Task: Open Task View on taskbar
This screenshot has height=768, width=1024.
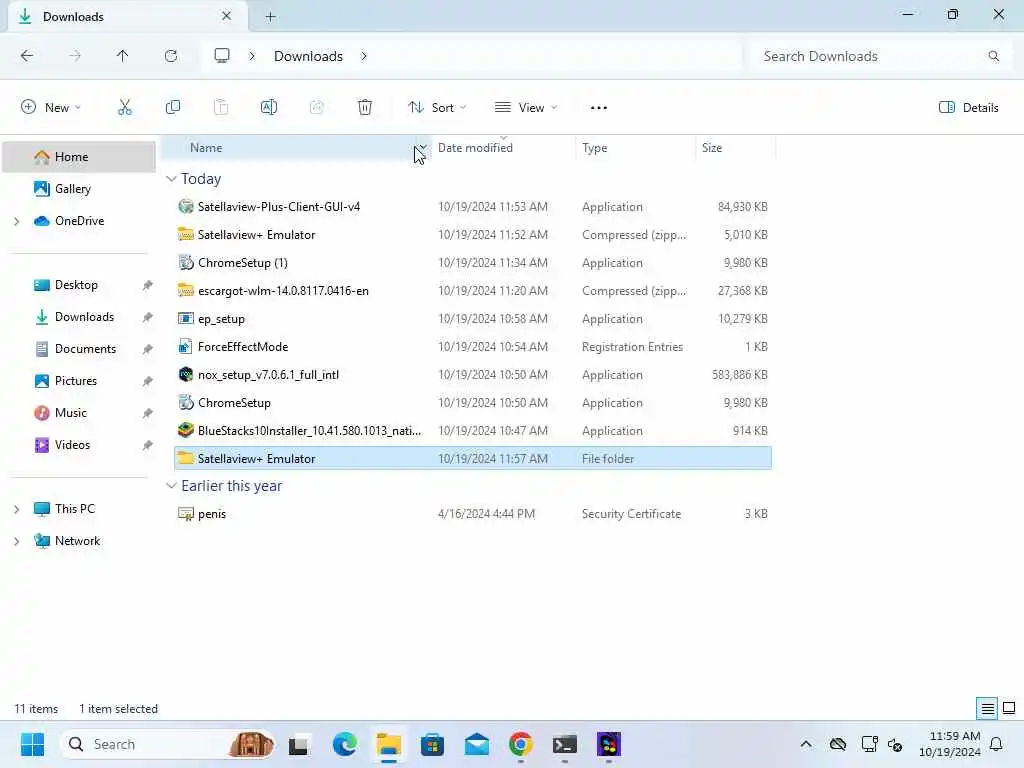Action: click(299, 744)
